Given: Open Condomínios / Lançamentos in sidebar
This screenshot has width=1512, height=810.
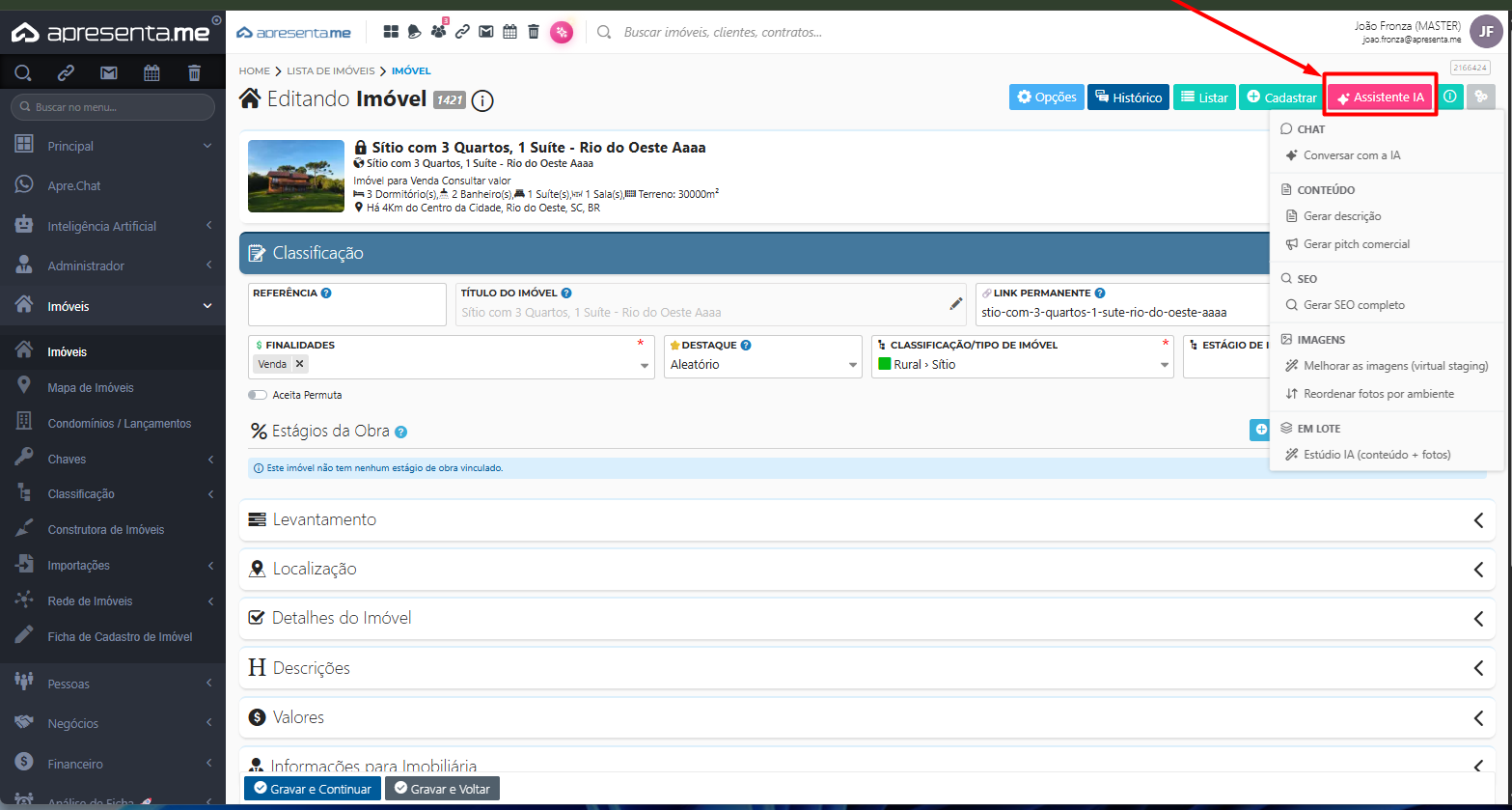Looking at the screenshot, I should click(x=120, y=424).
